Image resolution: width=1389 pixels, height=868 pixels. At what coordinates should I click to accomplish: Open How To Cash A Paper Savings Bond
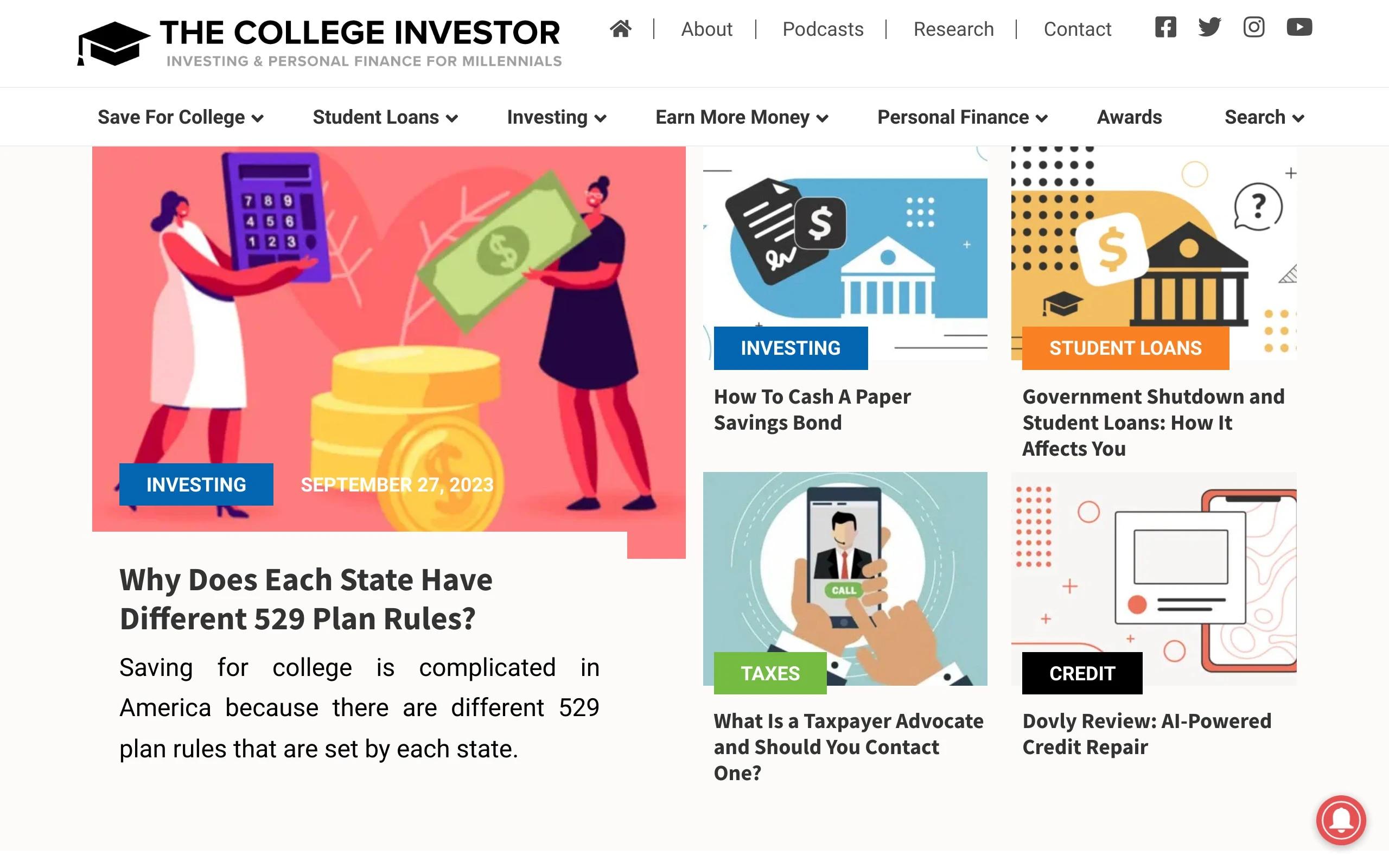pos(812,409)
